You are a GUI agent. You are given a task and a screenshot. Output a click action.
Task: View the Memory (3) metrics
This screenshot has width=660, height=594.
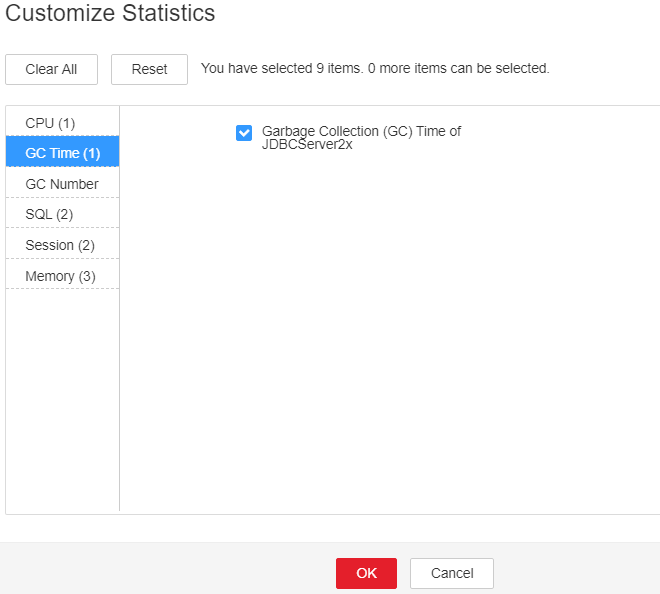62,274
